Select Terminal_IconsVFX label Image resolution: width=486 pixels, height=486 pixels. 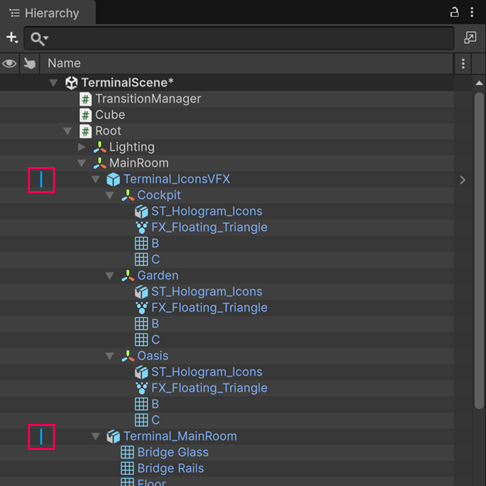(177, 179)
